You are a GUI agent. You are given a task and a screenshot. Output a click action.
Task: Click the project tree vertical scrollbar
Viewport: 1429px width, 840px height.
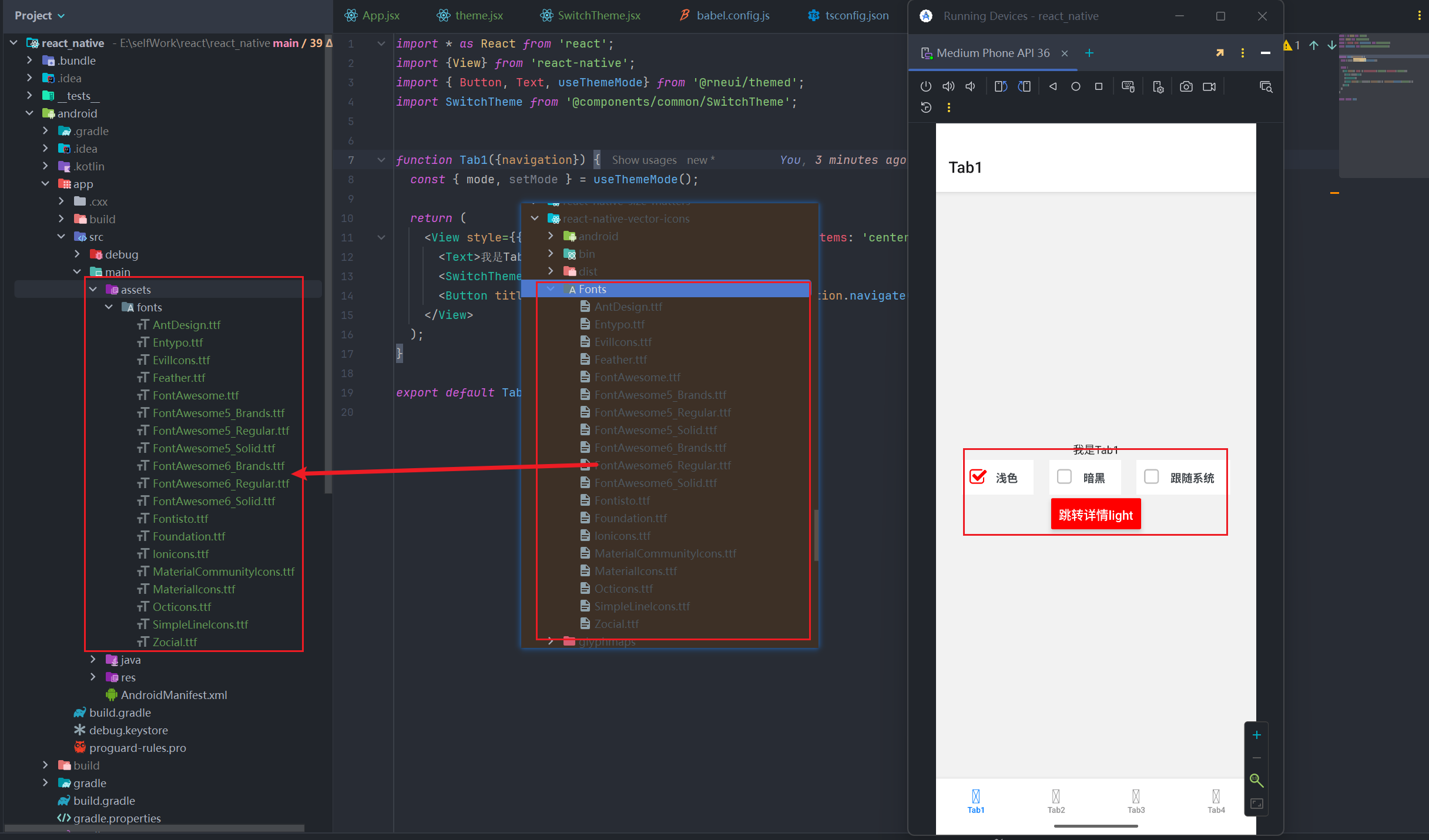328,264
